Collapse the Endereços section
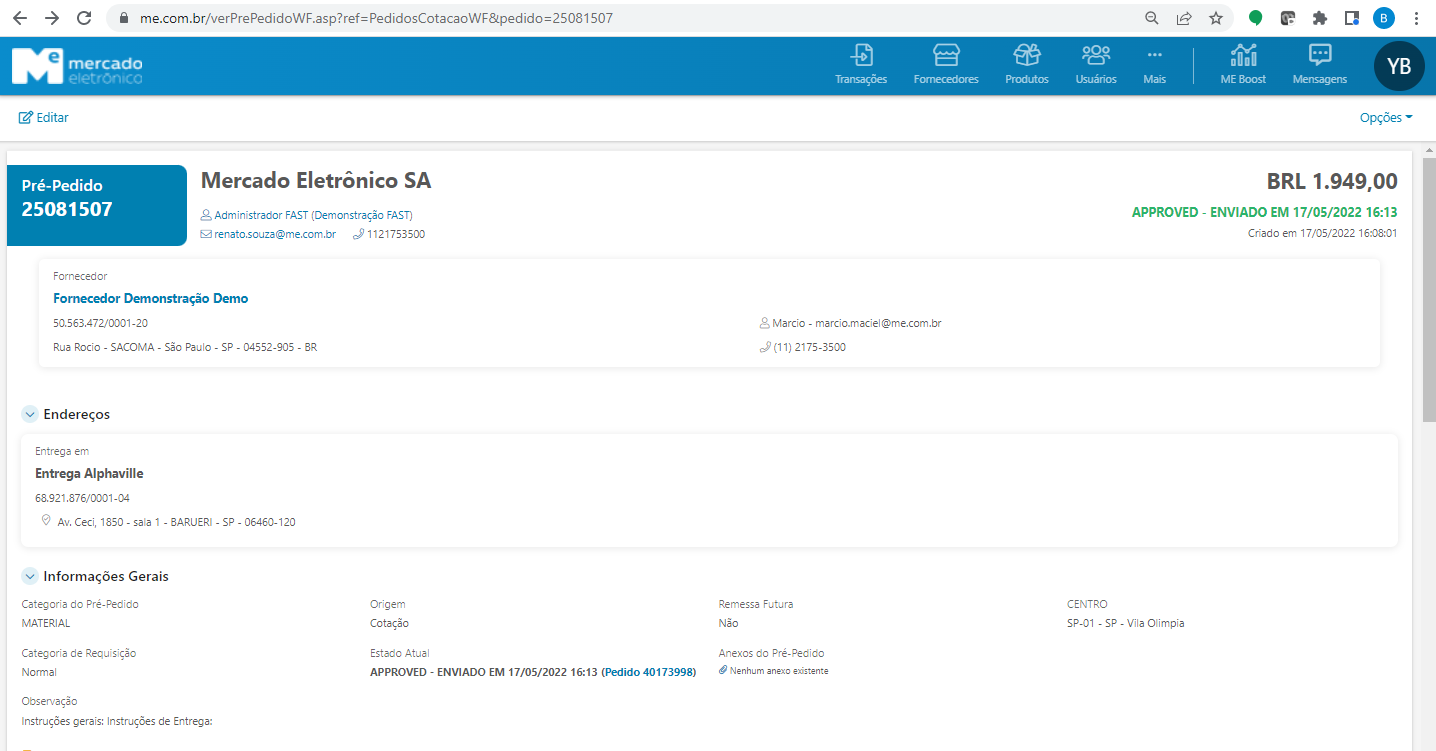Image resolution: width=1436 pixels, height=751 pixels. [30, 414]
